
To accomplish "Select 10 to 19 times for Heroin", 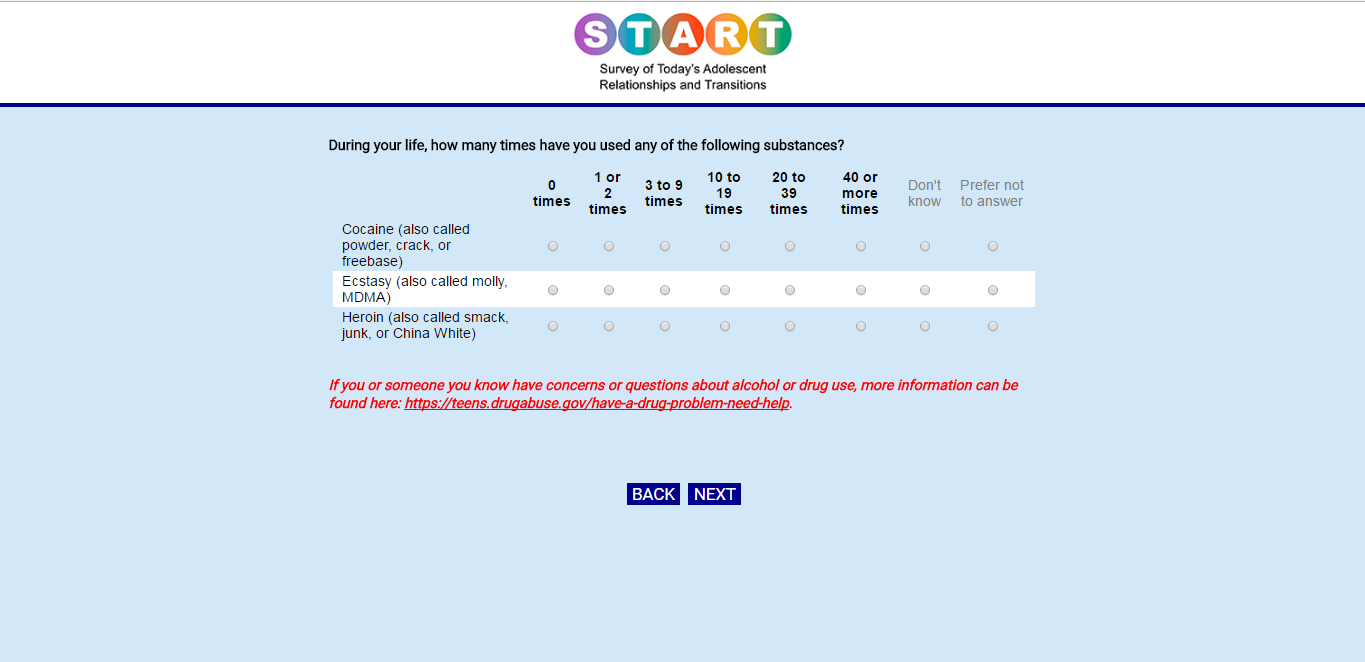I will coord(725,326).
